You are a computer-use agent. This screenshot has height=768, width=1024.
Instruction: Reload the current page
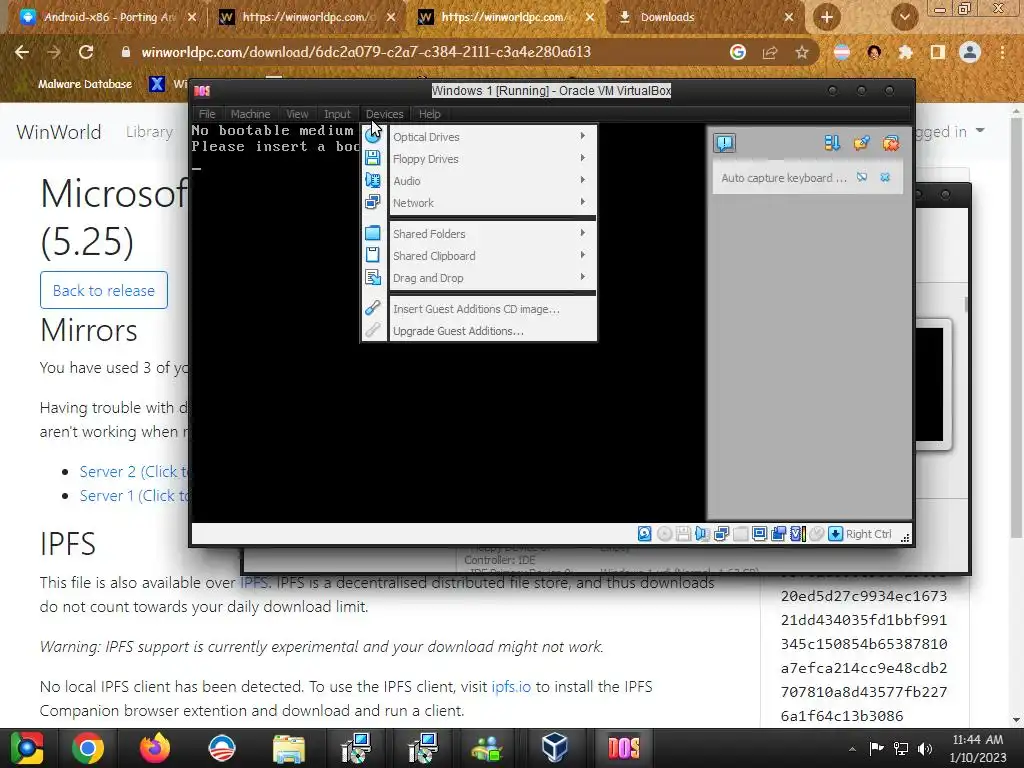86,52
